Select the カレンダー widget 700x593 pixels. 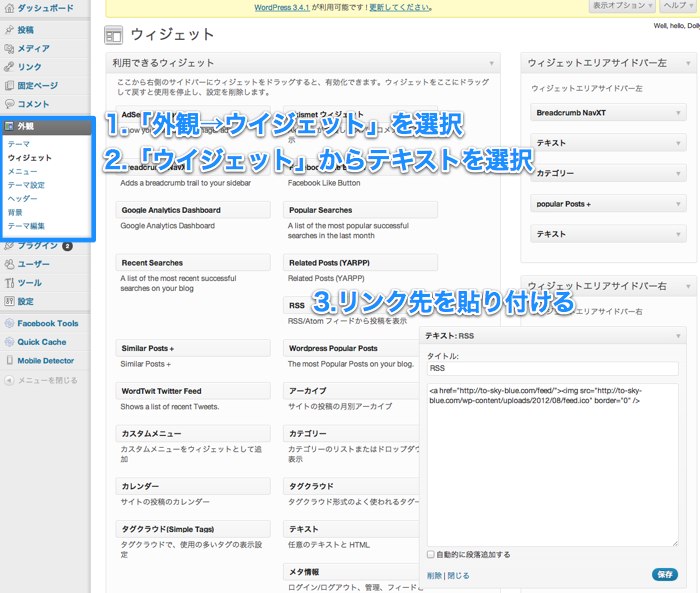click(193, 486)
